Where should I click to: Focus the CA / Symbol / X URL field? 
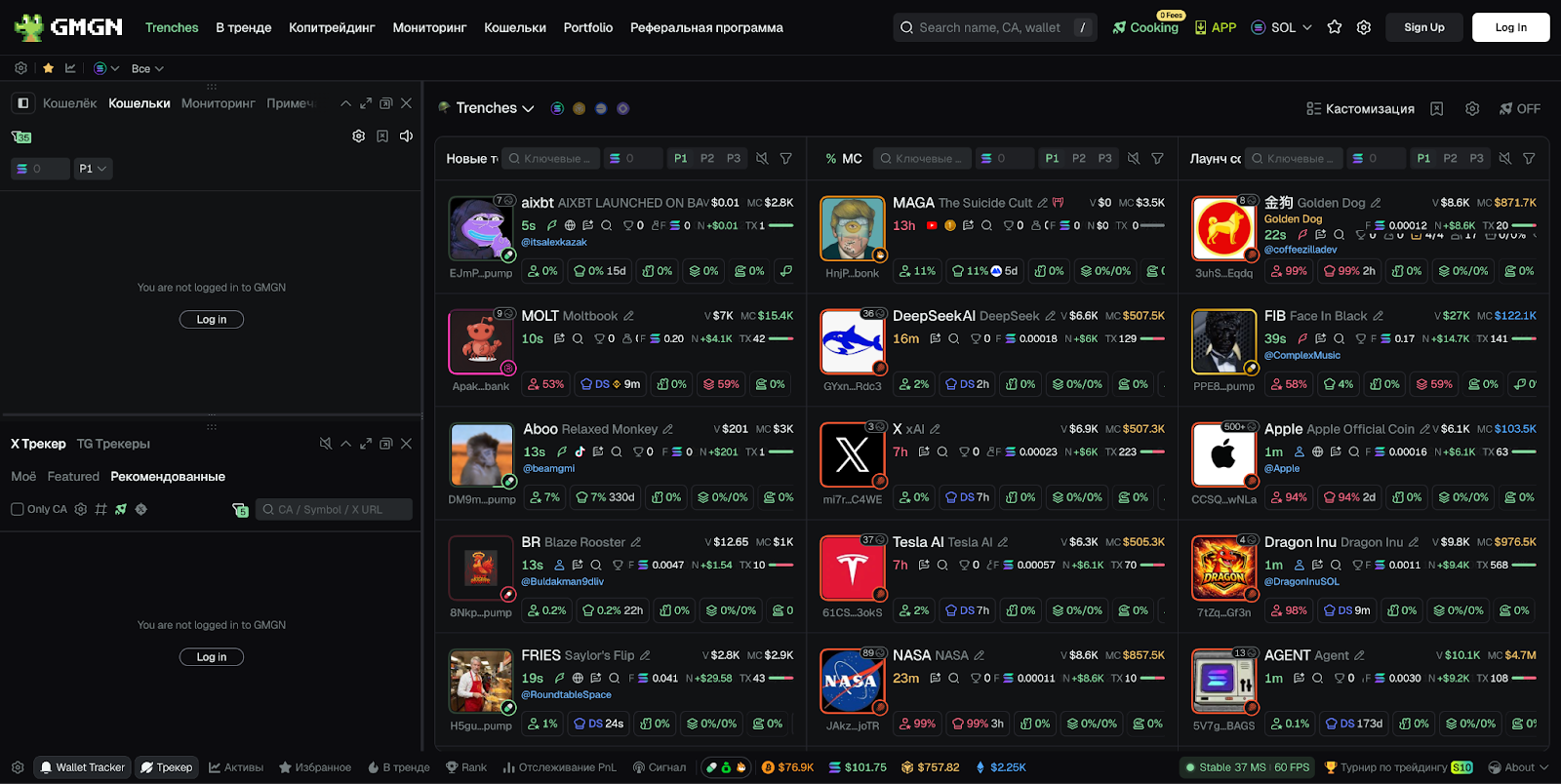(334, 509)
